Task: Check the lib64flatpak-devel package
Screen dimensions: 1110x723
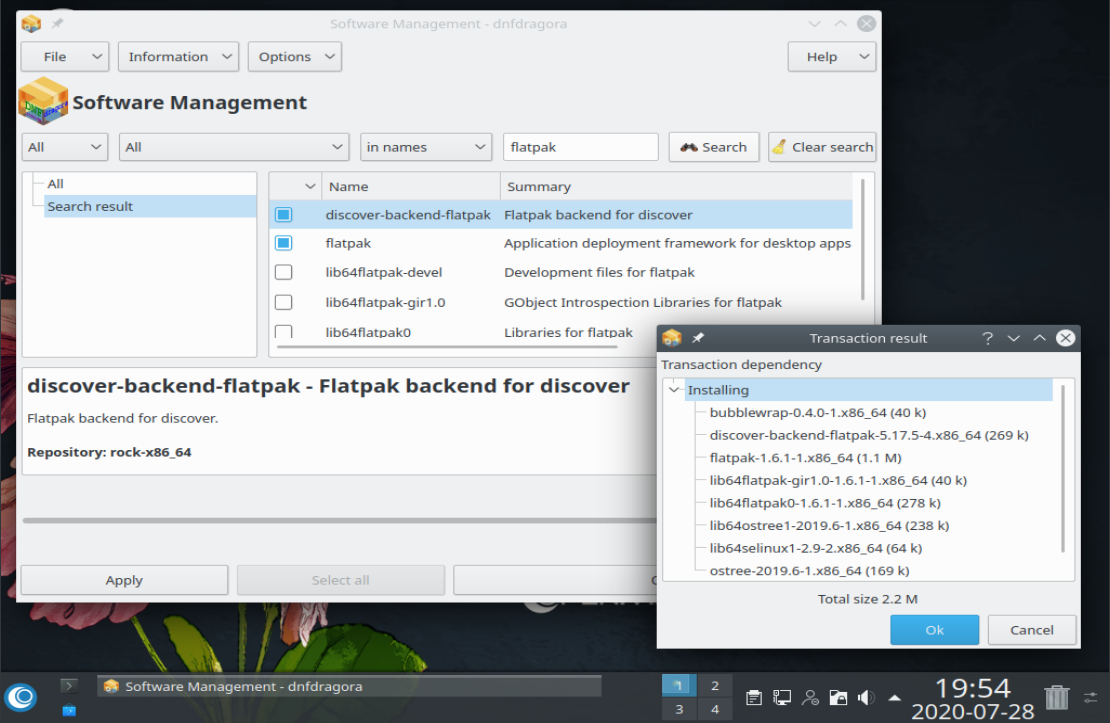Action: [x=283, y=272]
